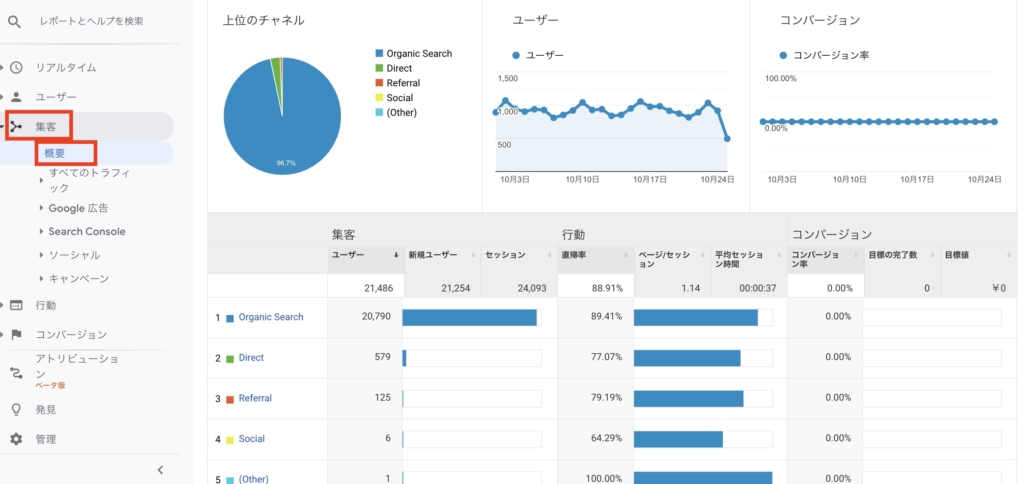Viewport: 1024px width, 484px height.
Task: Click the blue Organic Search legend swatch
Action: (x=379, y=54)
